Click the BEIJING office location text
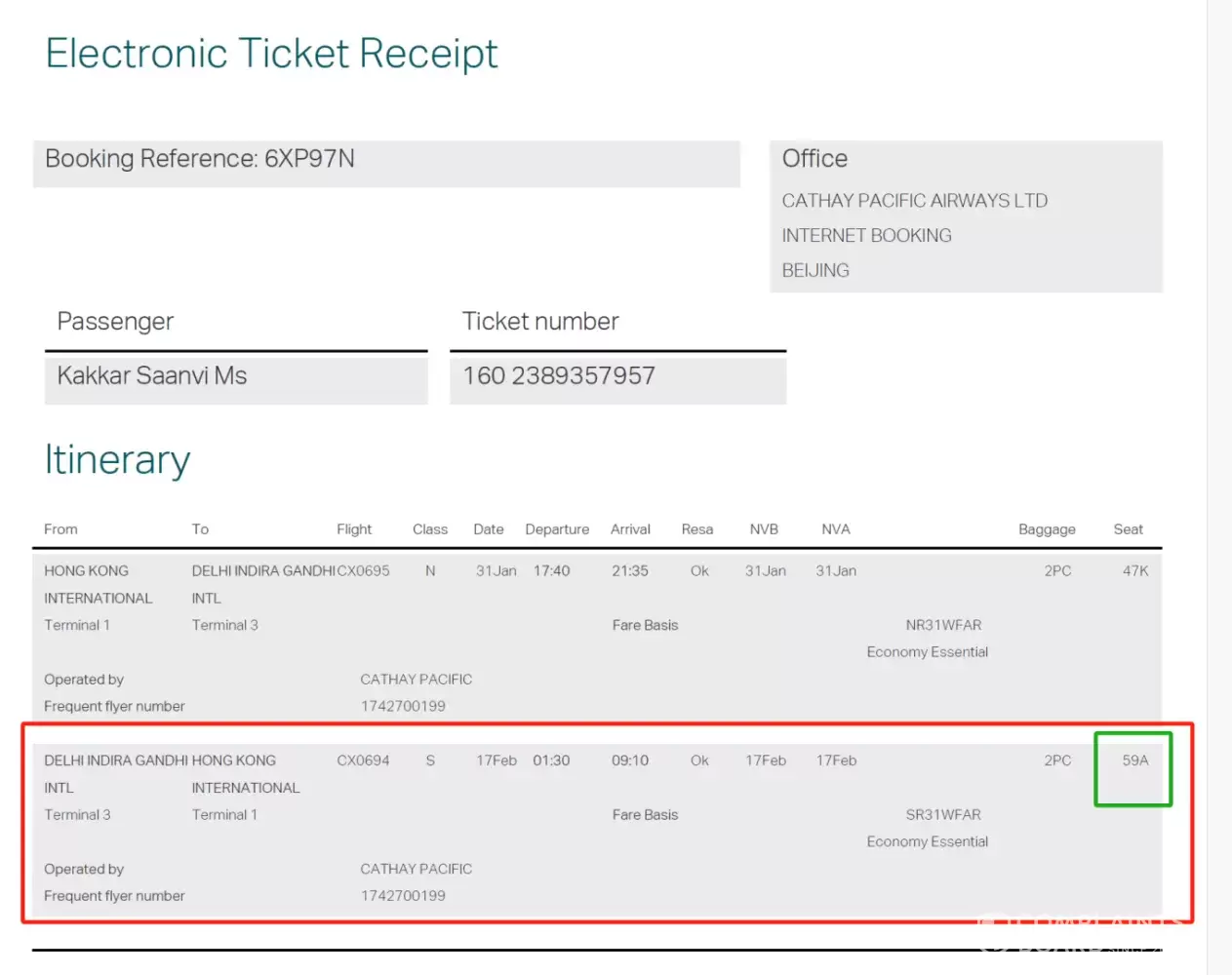 click(815, 271)
